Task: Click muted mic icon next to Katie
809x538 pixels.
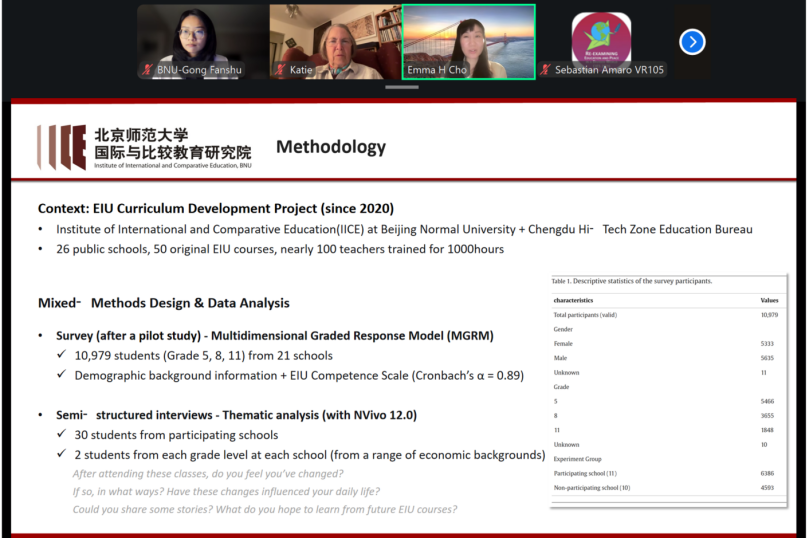Action: point(279,70)
